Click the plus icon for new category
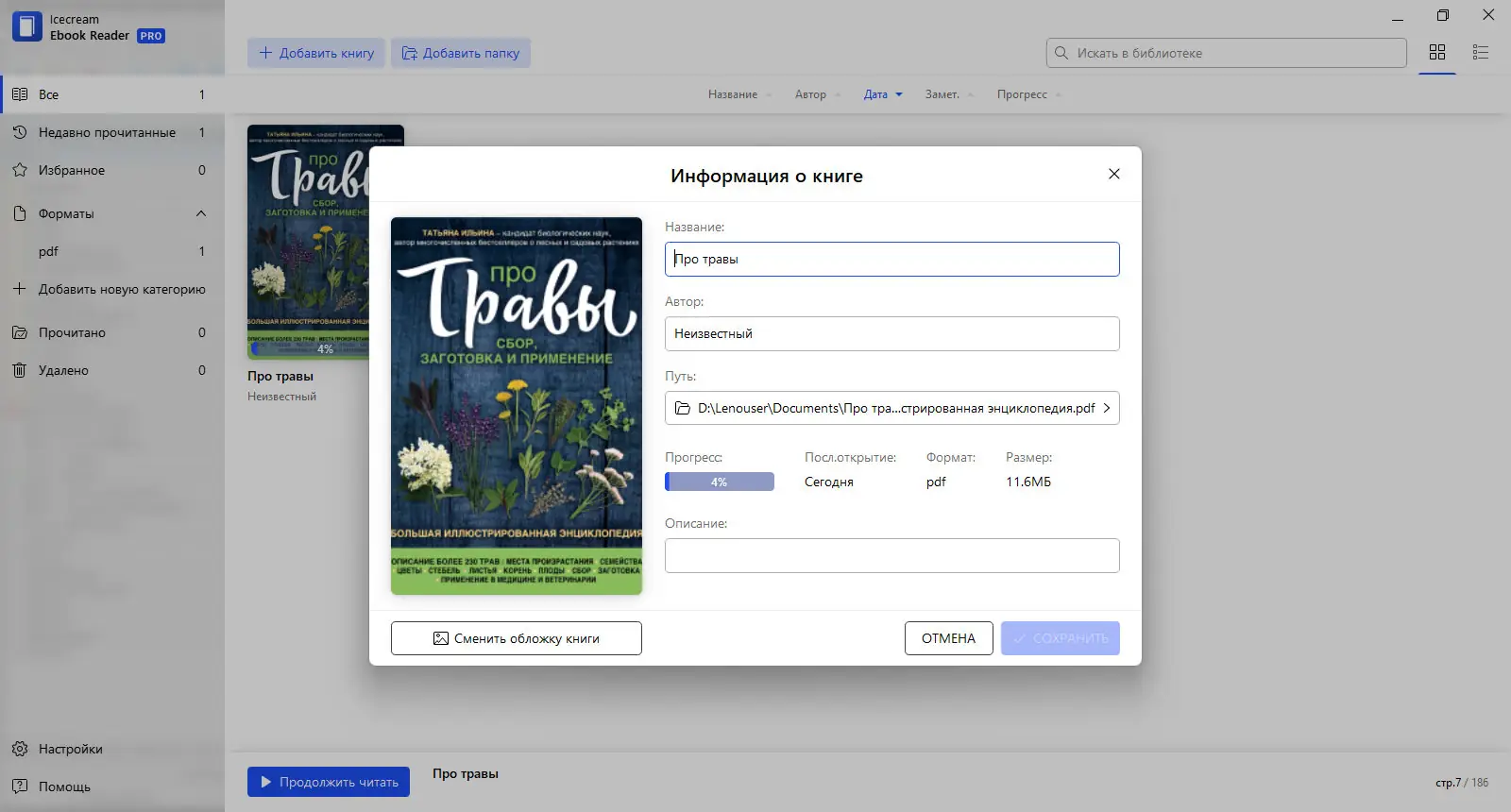The width and height of the screenshot is (1511, 812). (x=20, y=289)
